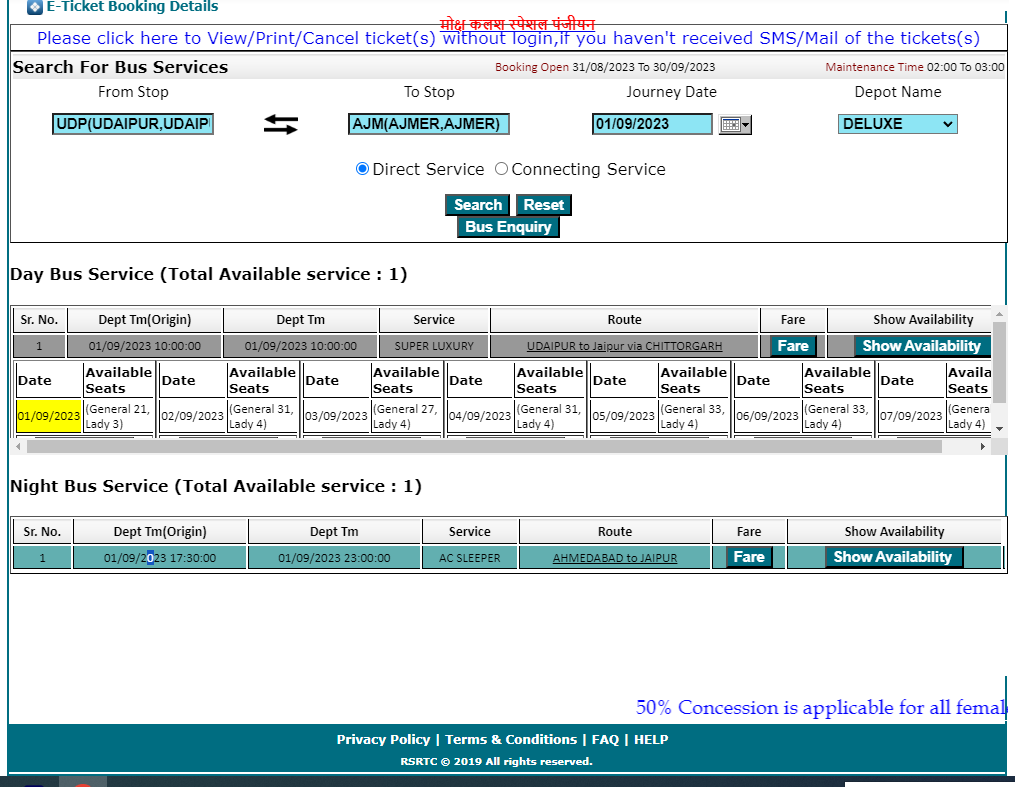1015x787 pixels.
Task: Select the Connecting Service radio button
Action: [501, 168]
